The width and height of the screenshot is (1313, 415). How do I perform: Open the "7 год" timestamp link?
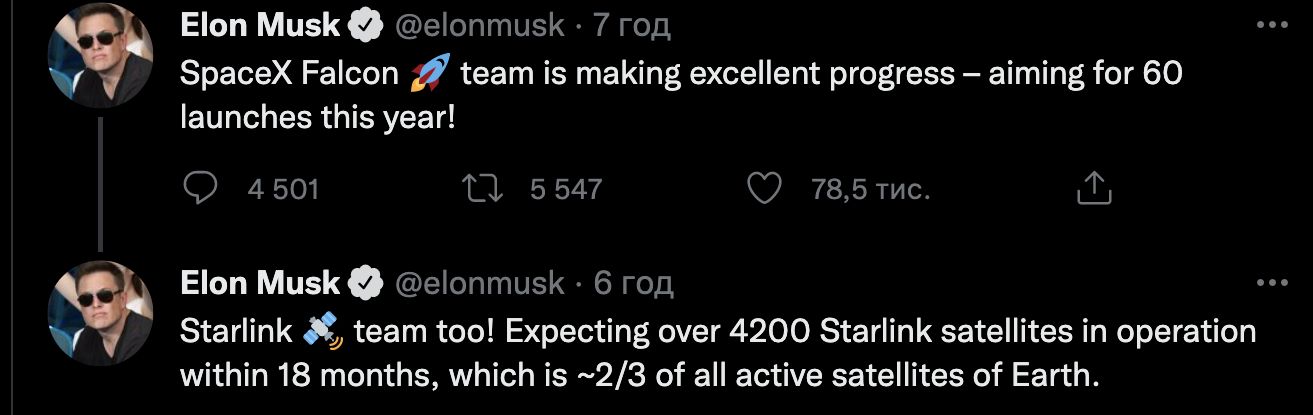[633, 27]
